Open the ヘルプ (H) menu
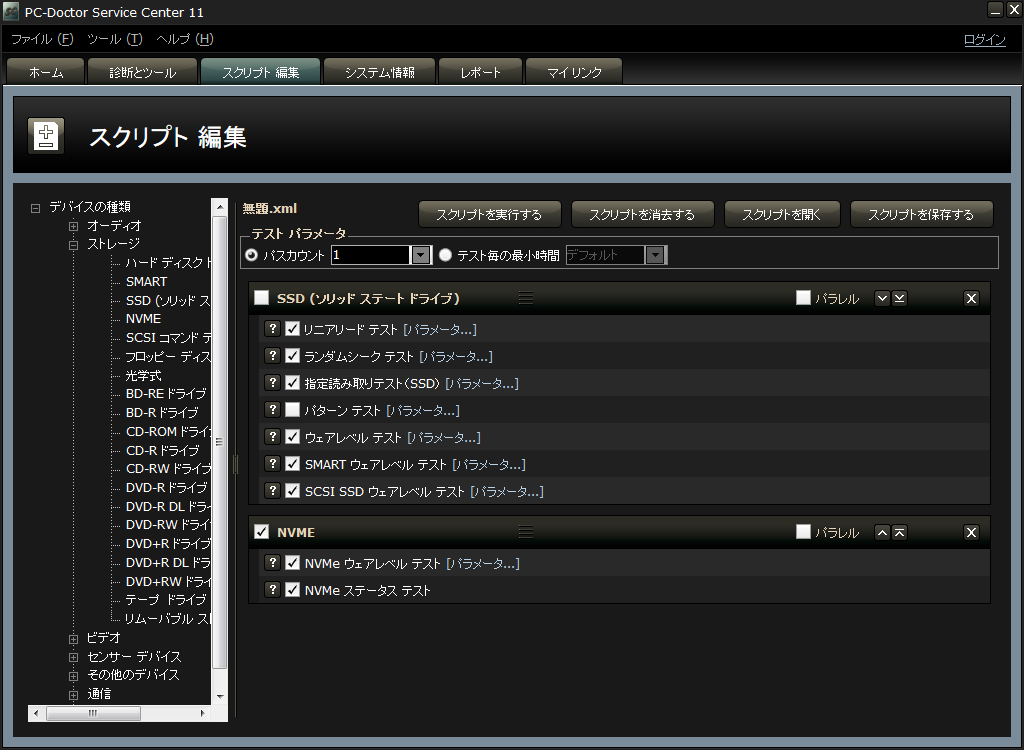Viewport: 1024px width, 750px height. [x=185, y=39]
